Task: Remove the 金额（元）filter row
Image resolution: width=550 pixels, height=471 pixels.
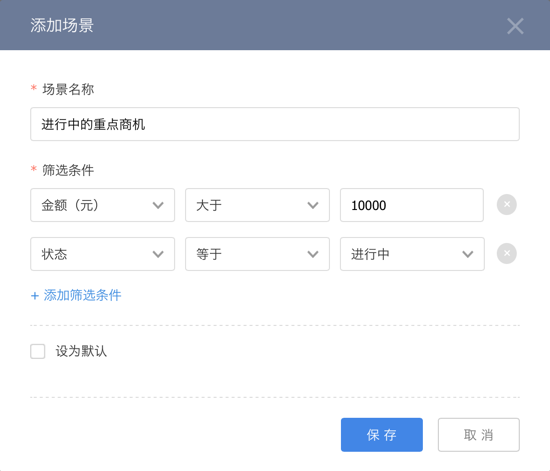Action: 507,204
